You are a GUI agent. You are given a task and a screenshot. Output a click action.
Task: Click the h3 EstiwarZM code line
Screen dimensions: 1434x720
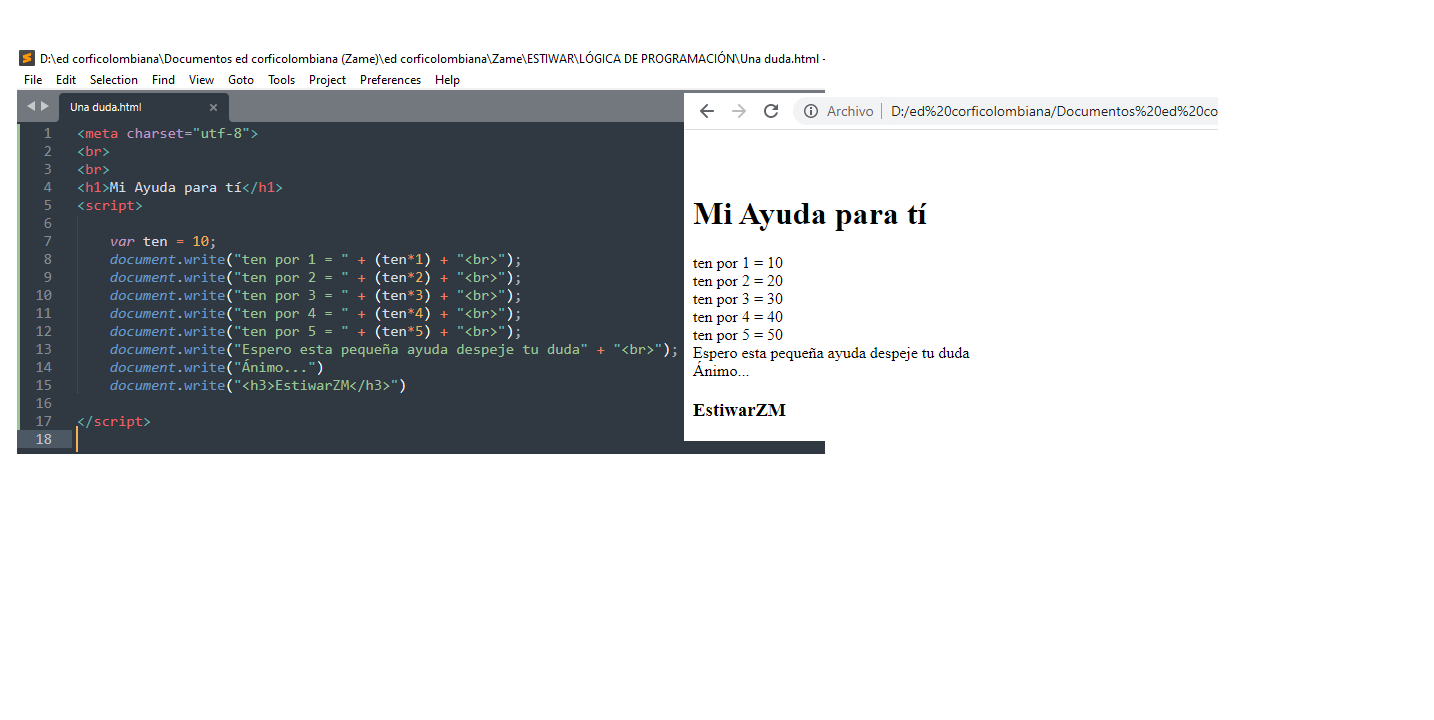(258, 385)
